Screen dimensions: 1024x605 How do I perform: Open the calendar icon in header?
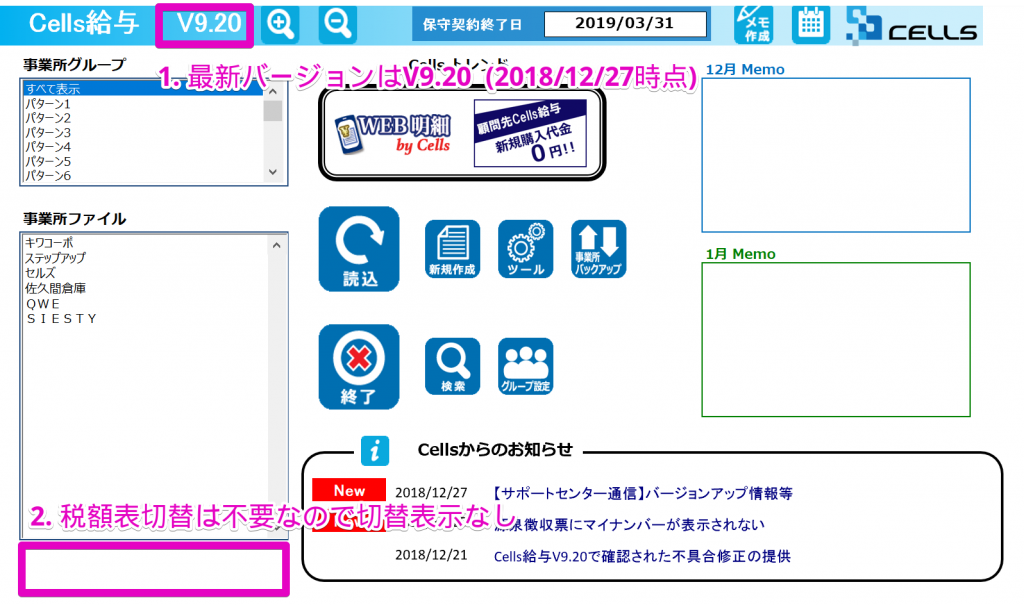810,25
